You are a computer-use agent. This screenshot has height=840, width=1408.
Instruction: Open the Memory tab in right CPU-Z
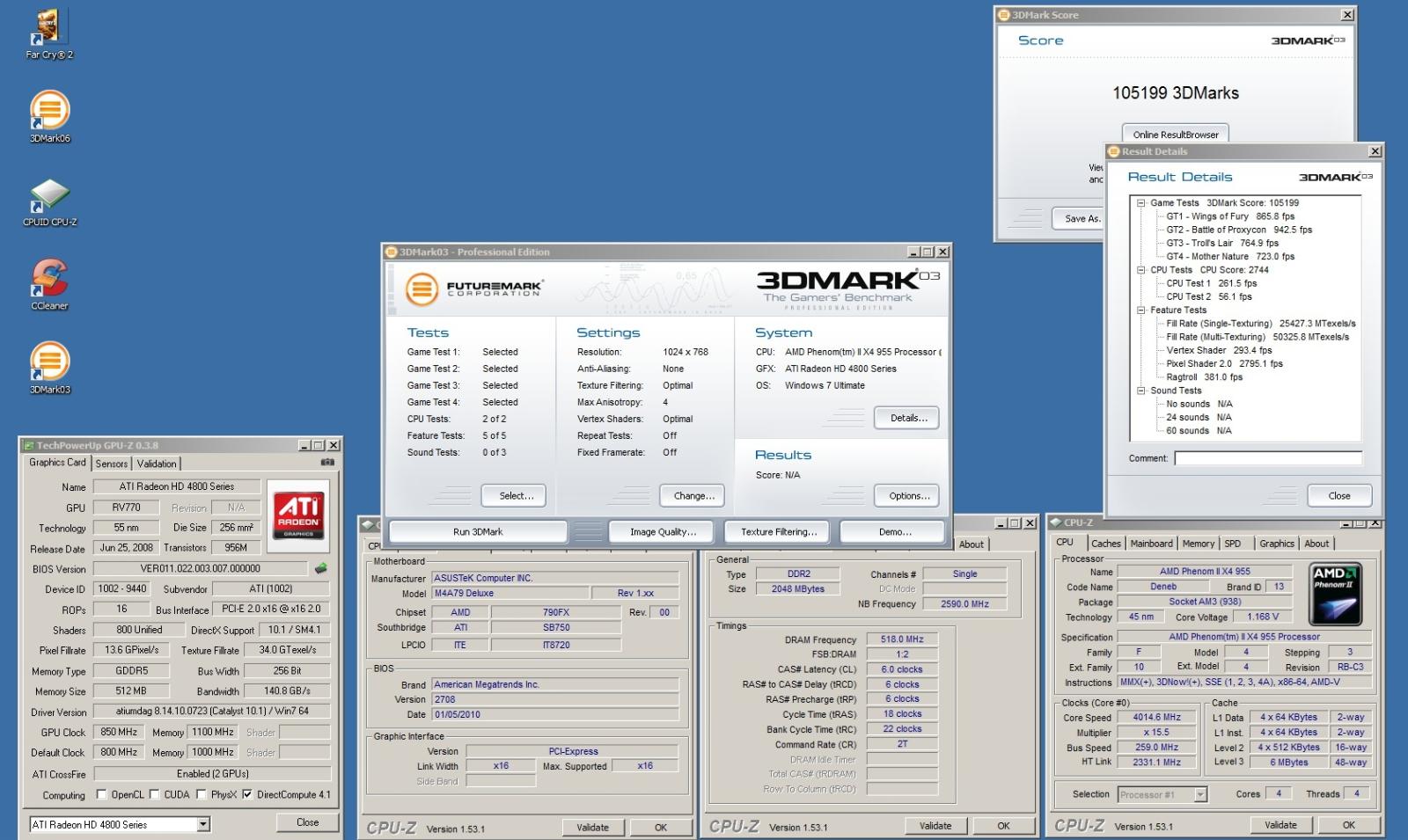[1198, 544]
